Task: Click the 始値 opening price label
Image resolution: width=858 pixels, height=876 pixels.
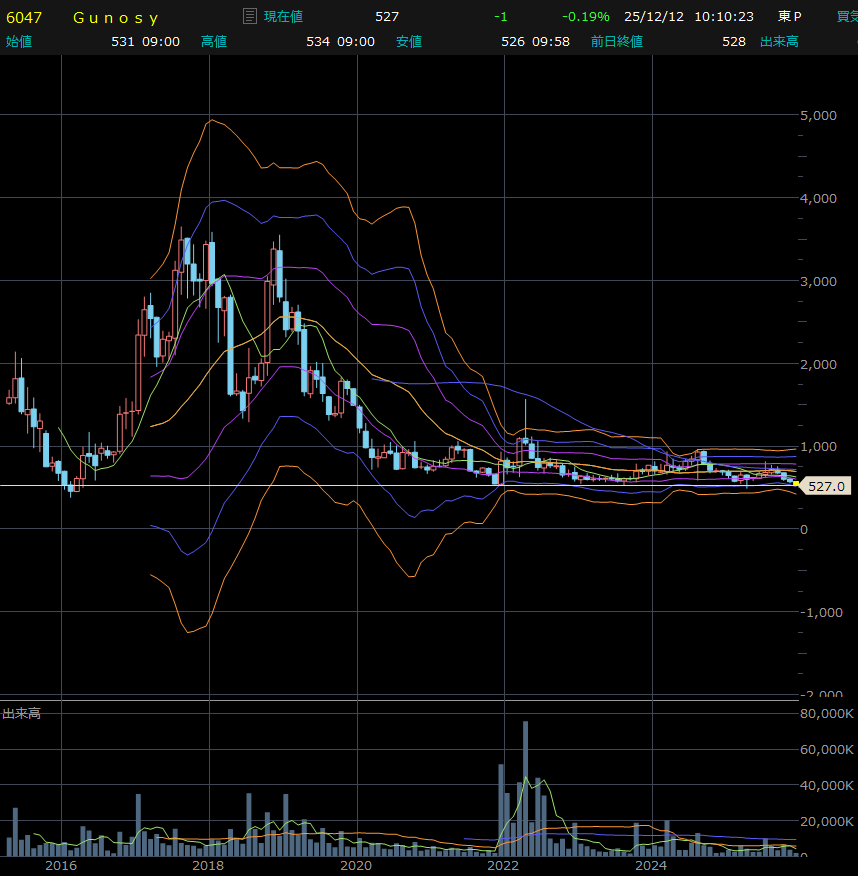Action: 19,41
